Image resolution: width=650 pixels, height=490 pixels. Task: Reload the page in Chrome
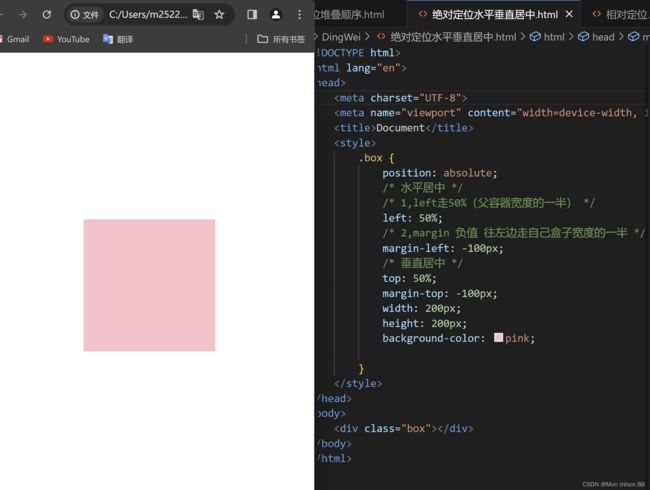pos(47,15)
